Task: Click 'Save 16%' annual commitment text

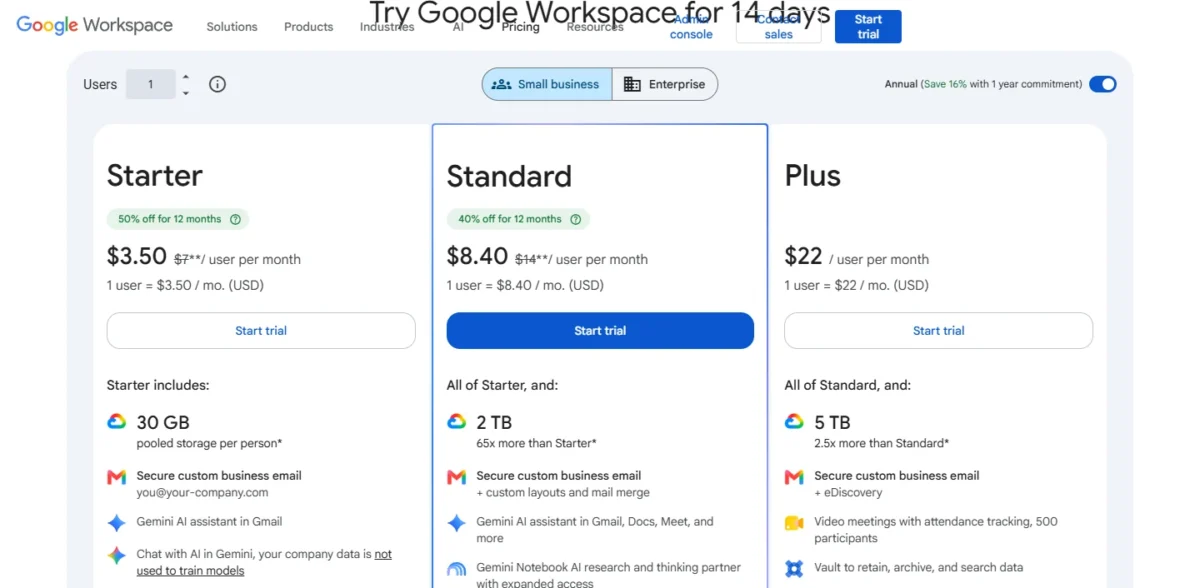Action: click(x=944, y=84)
